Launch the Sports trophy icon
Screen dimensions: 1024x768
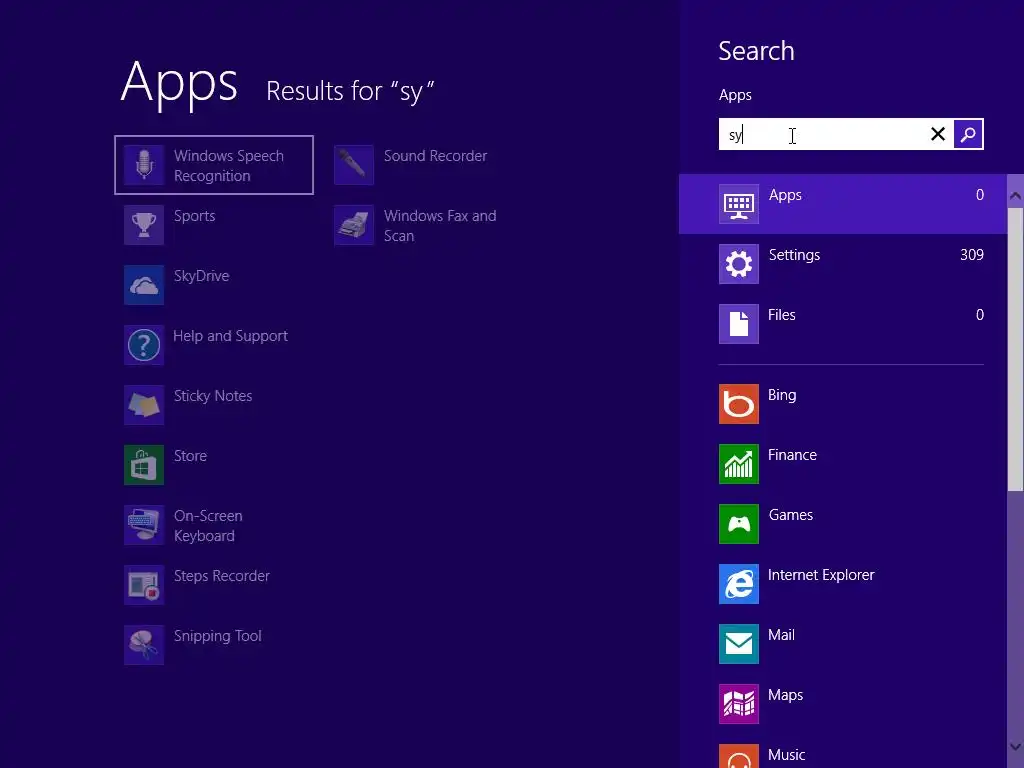point(144,225)
